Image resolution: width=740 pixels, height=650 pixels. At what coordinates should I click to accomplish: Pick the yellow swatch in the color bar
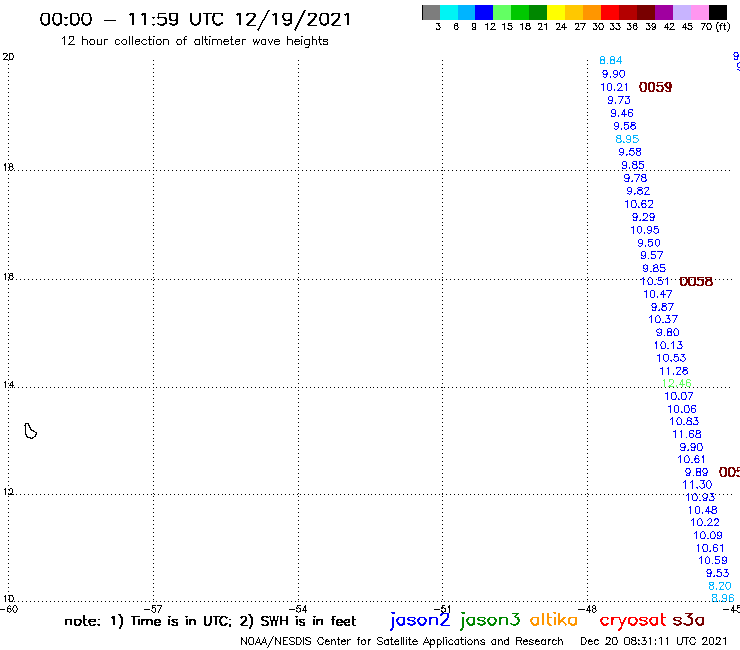coord(556,12)
